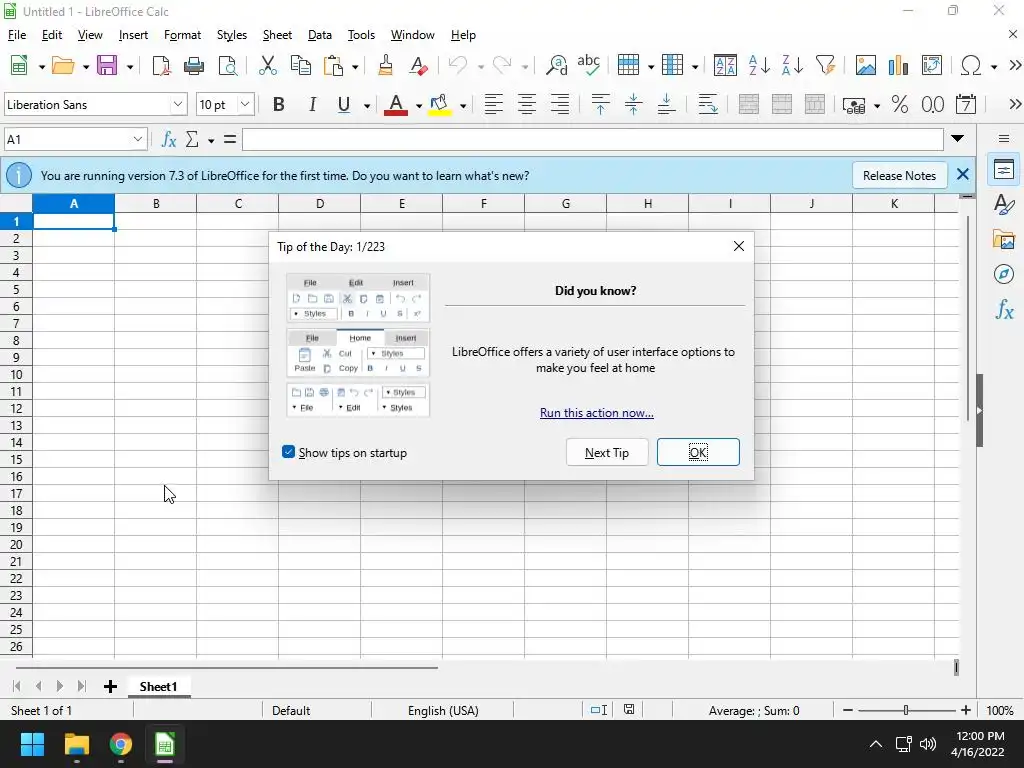Toggle Center Horizontally alignment
Image resolution: width=1024 pixels, height=768 pixels.
(x=526, y=104)
